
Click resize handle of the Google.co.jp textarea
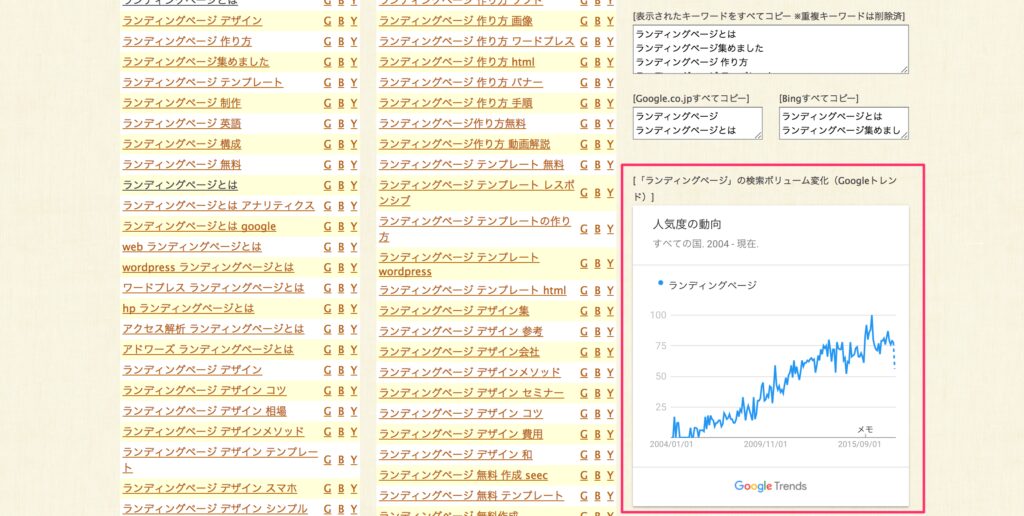click(757, 135)
